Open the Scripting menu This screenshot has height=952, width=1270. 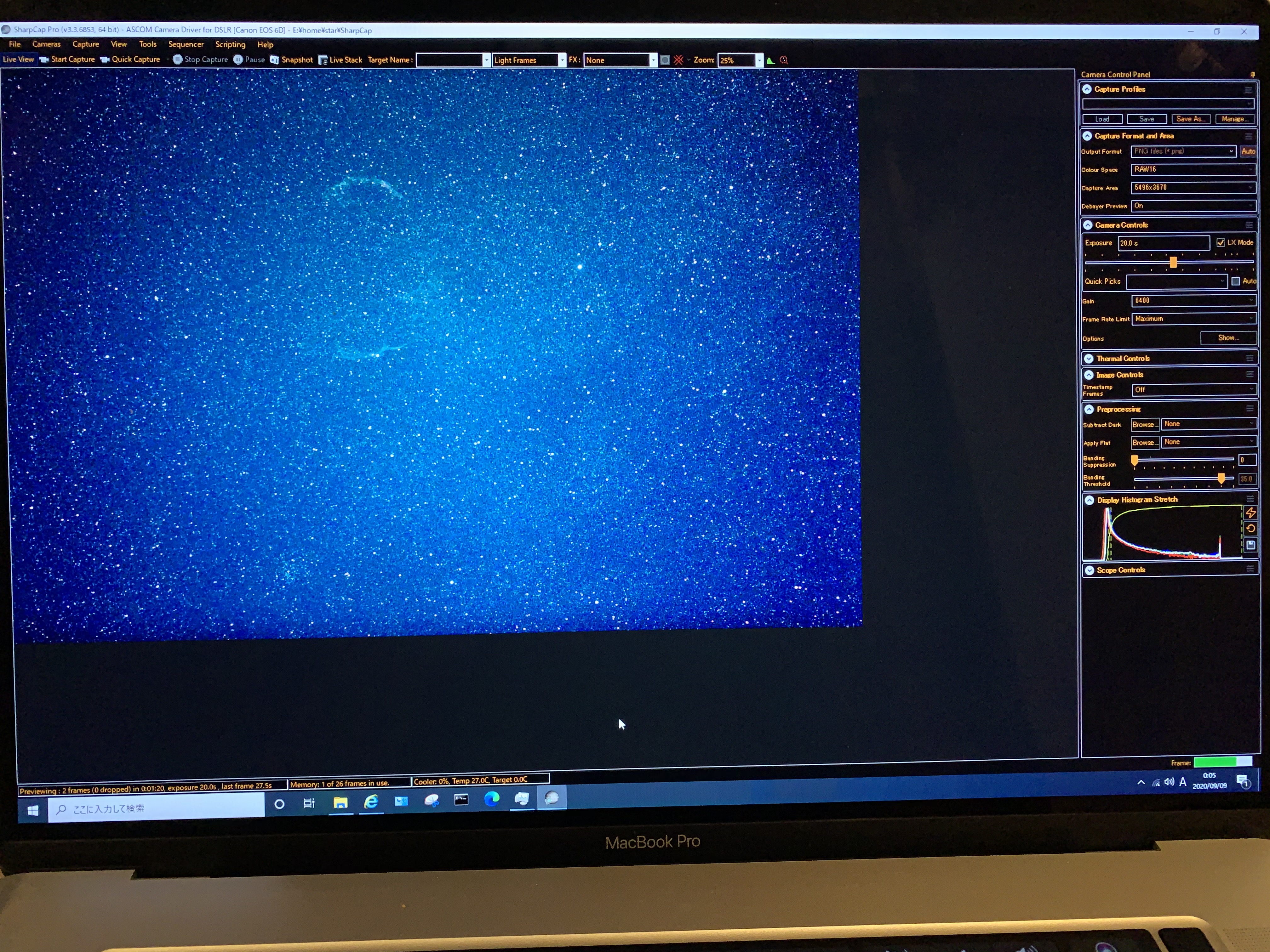click(230, 44)
